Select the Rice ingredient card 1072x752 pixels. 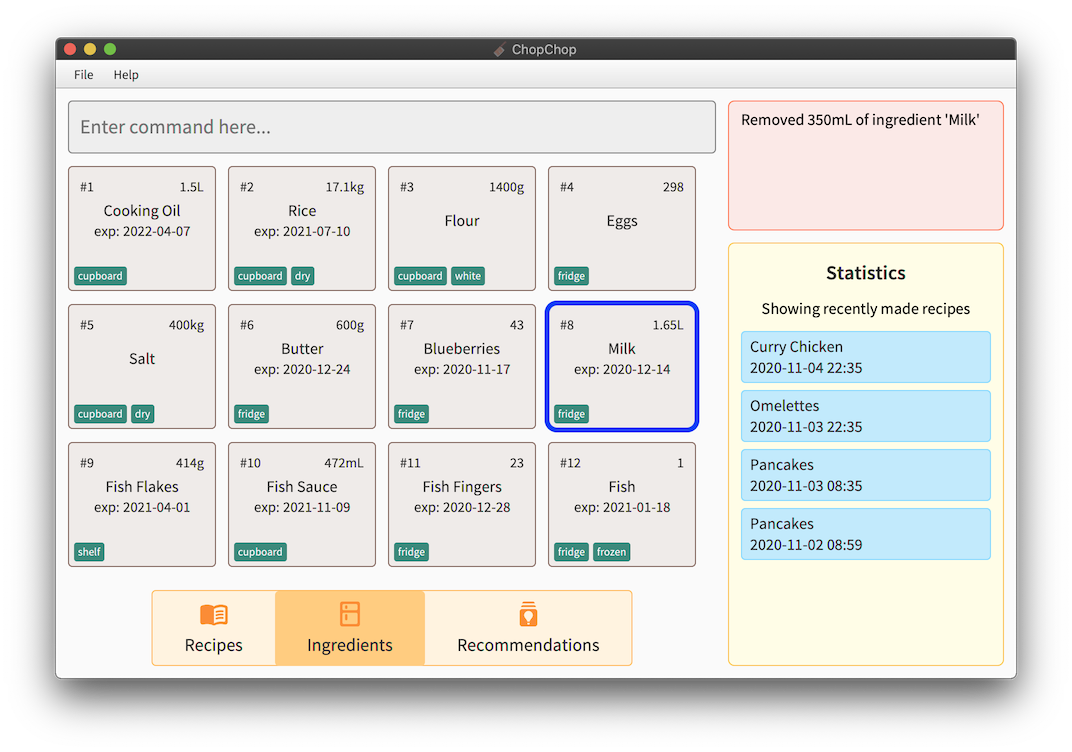302,228
